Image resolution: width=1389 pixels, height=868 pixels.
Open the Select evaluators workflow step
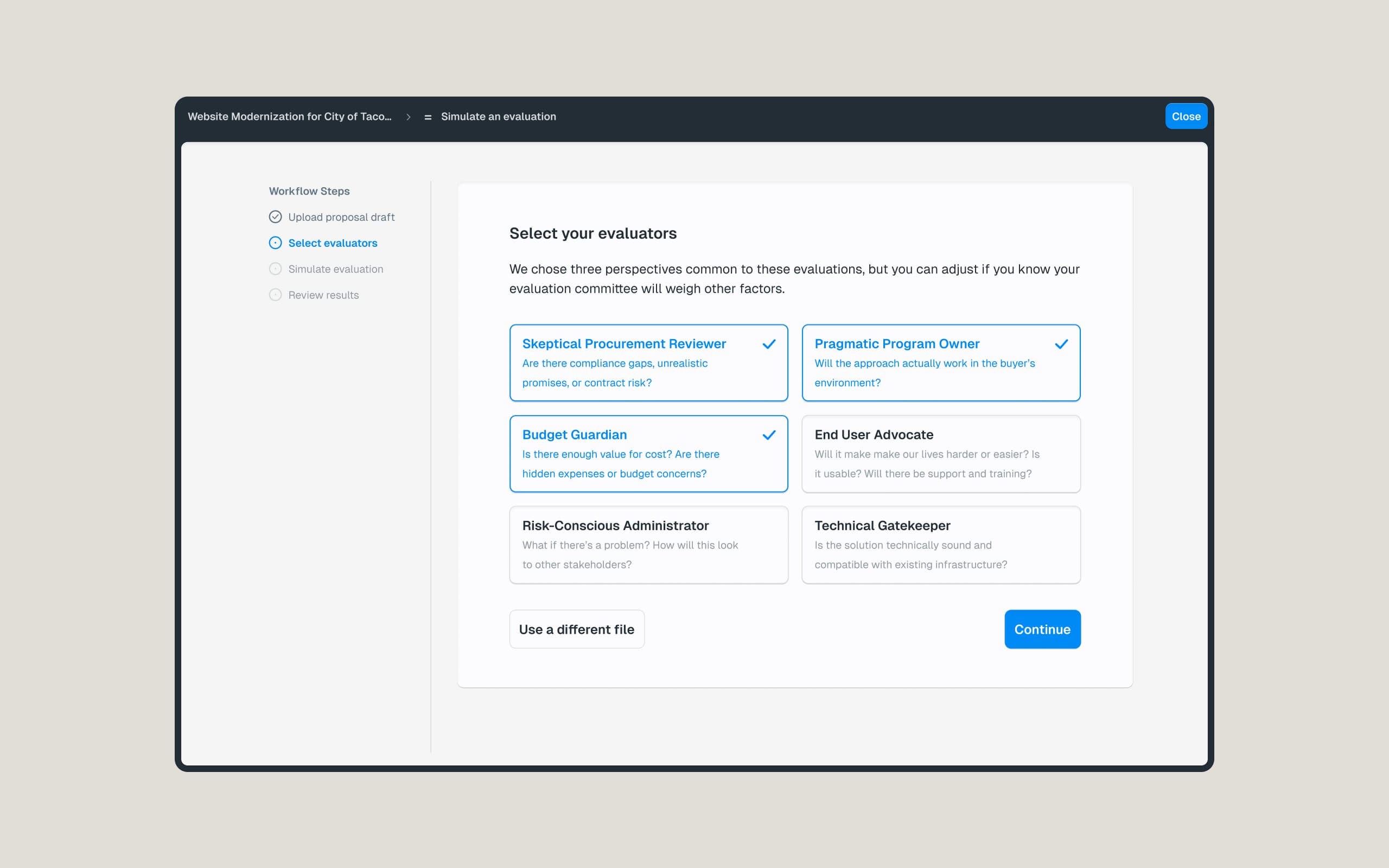click(332, 243)
